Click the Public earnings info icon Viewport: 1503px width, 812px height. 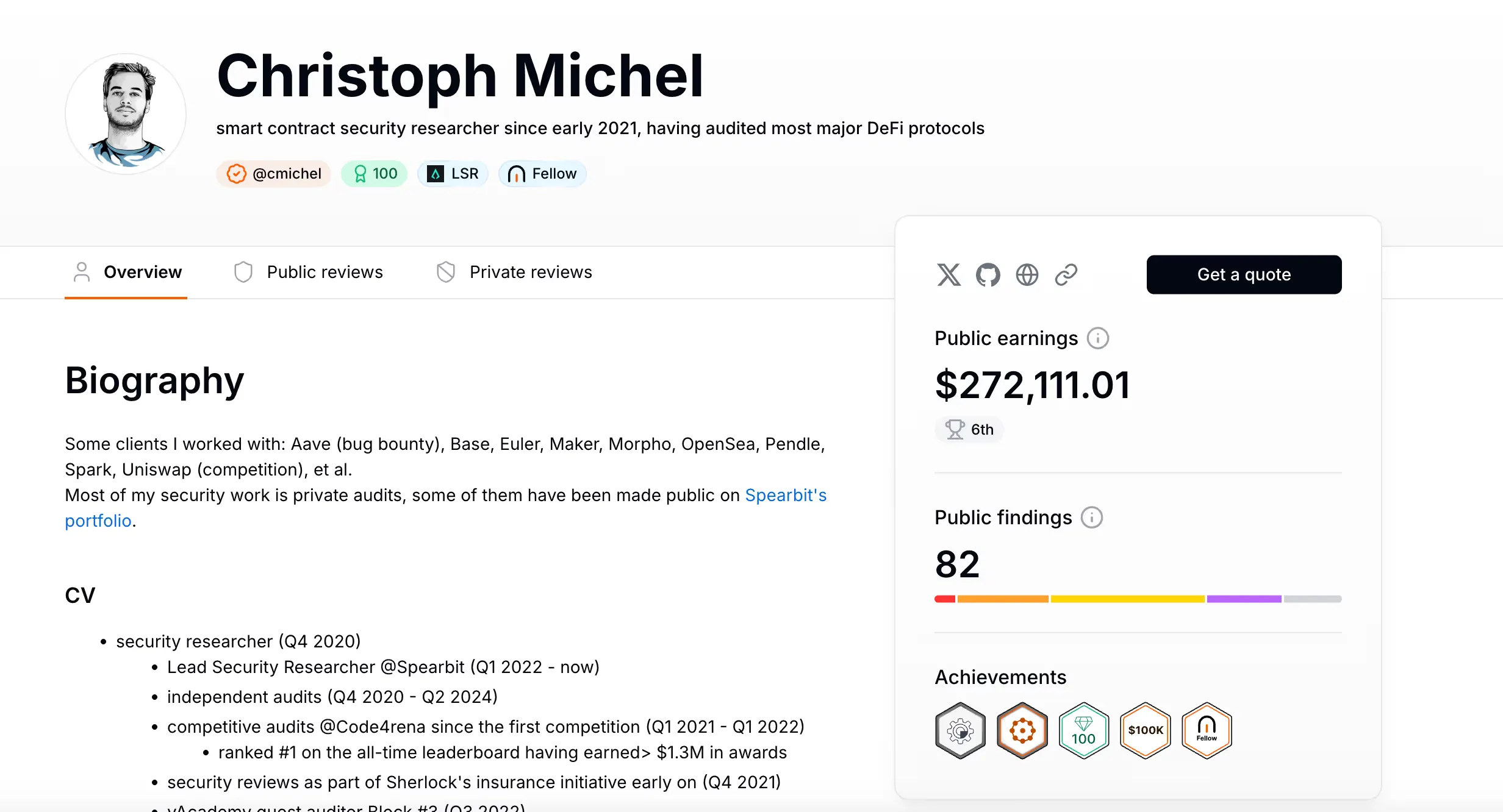point(1098,338)
